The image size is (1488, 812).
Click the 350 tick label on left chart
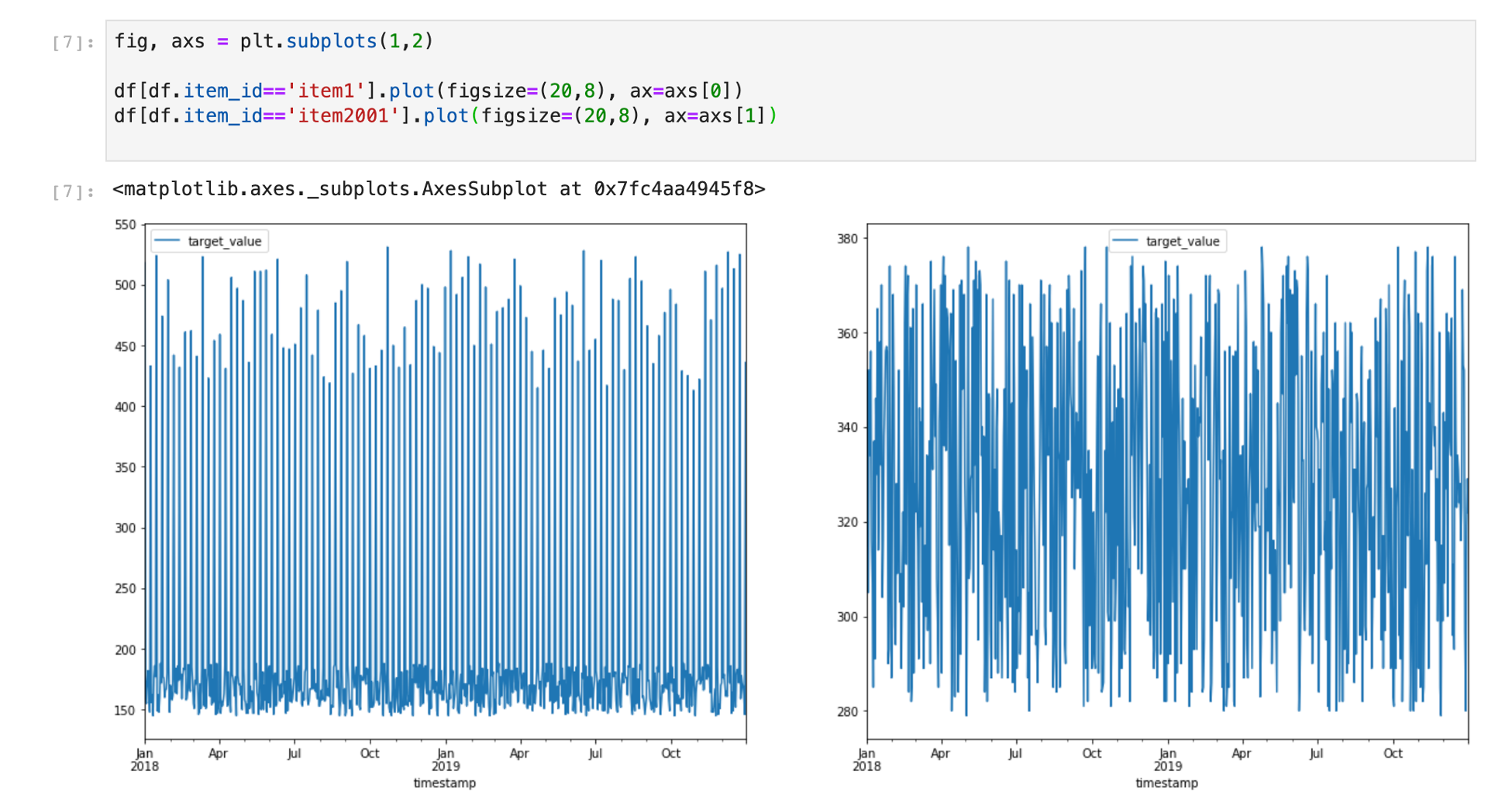point(125,467)
